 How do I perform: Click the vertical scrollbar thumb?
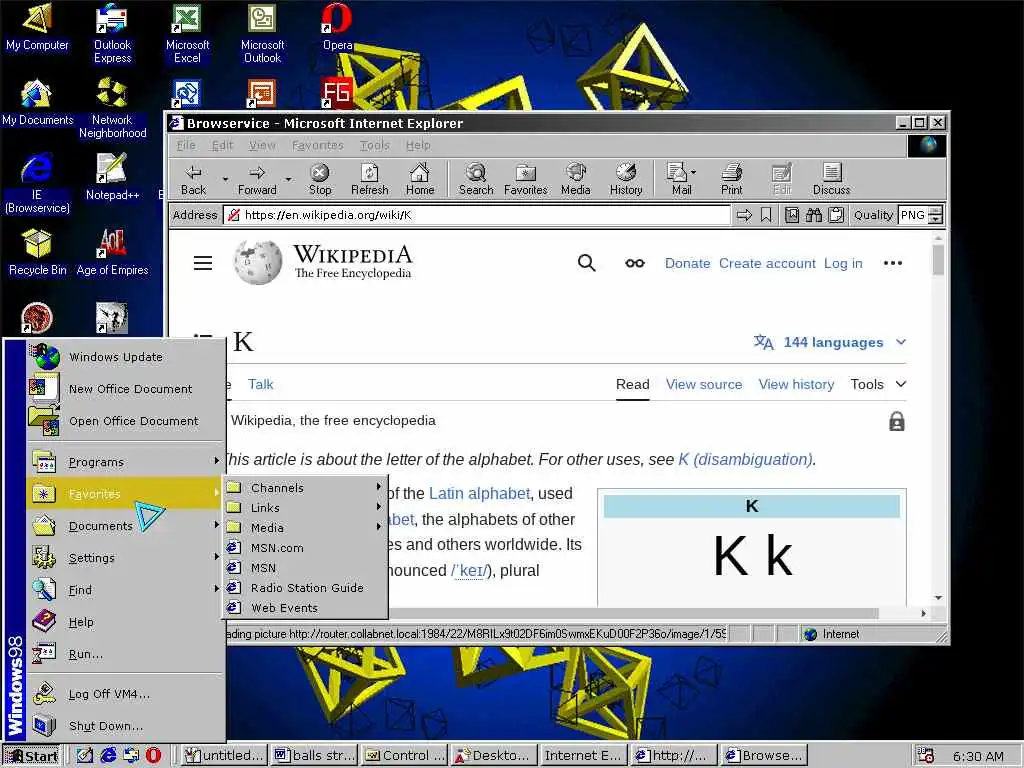[x=938, y=259]
